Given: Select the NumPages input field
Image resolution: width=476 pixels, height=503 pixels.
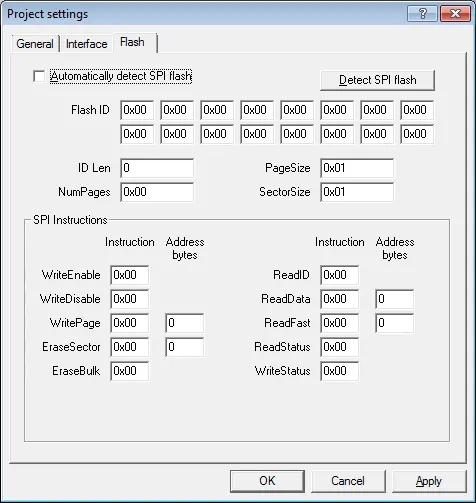Looking at the screenshot, I should click(157, 192).
